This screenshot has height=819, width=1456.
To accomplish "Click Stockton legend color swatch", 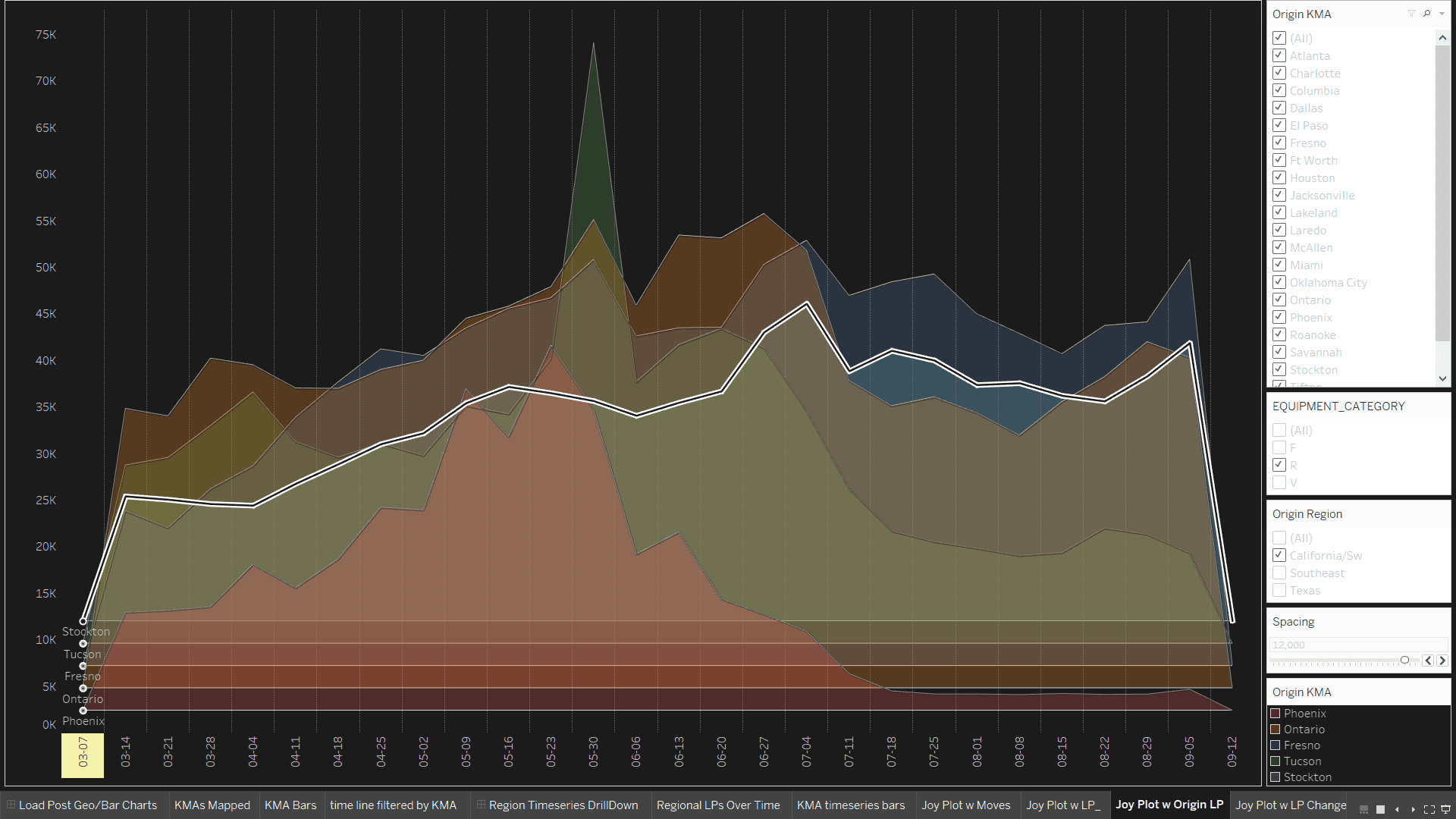I will [1276, 777].
